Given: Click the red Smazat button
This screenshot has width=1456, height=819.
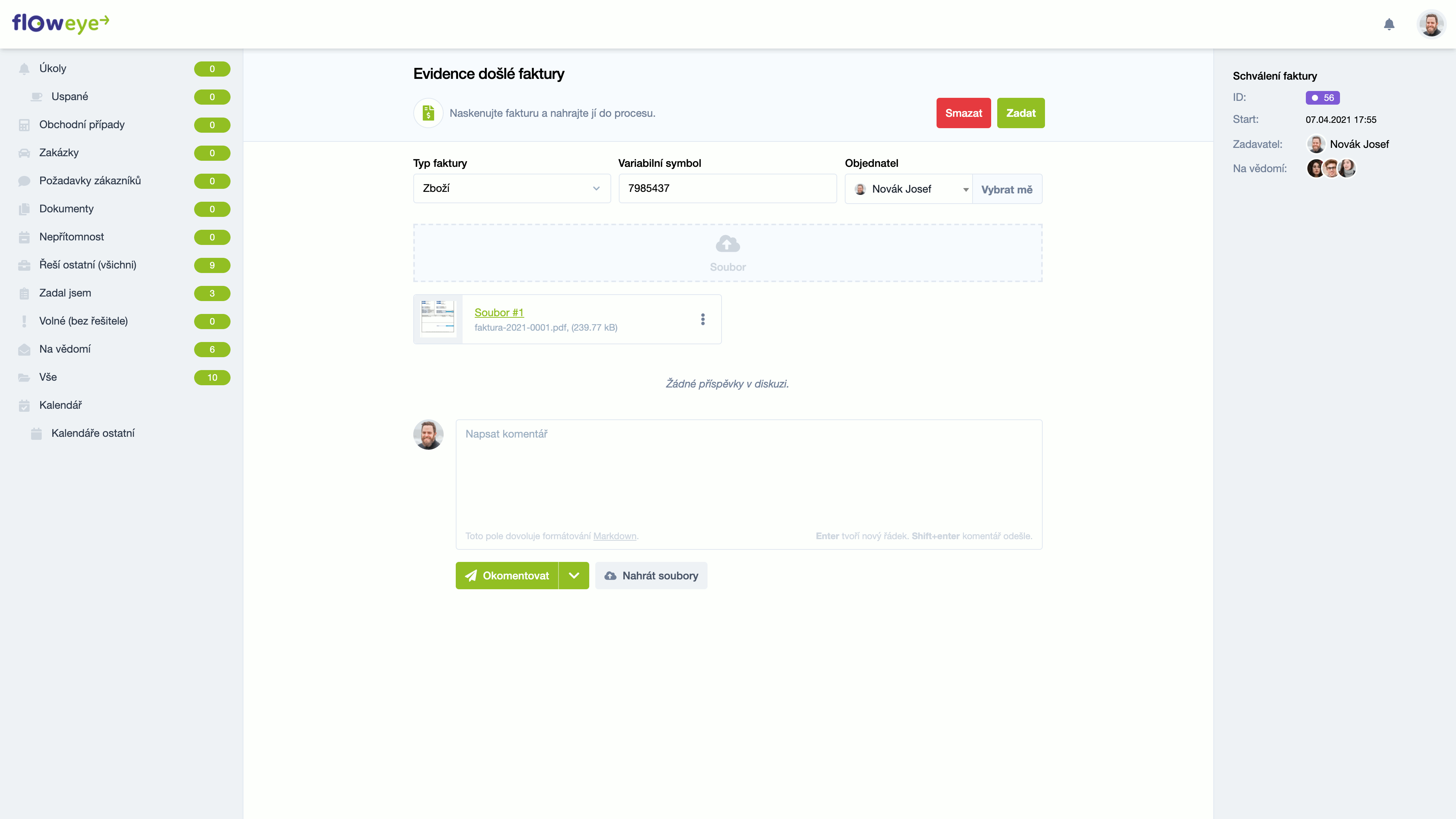Looking at the screenshot, I should (963, 113).
